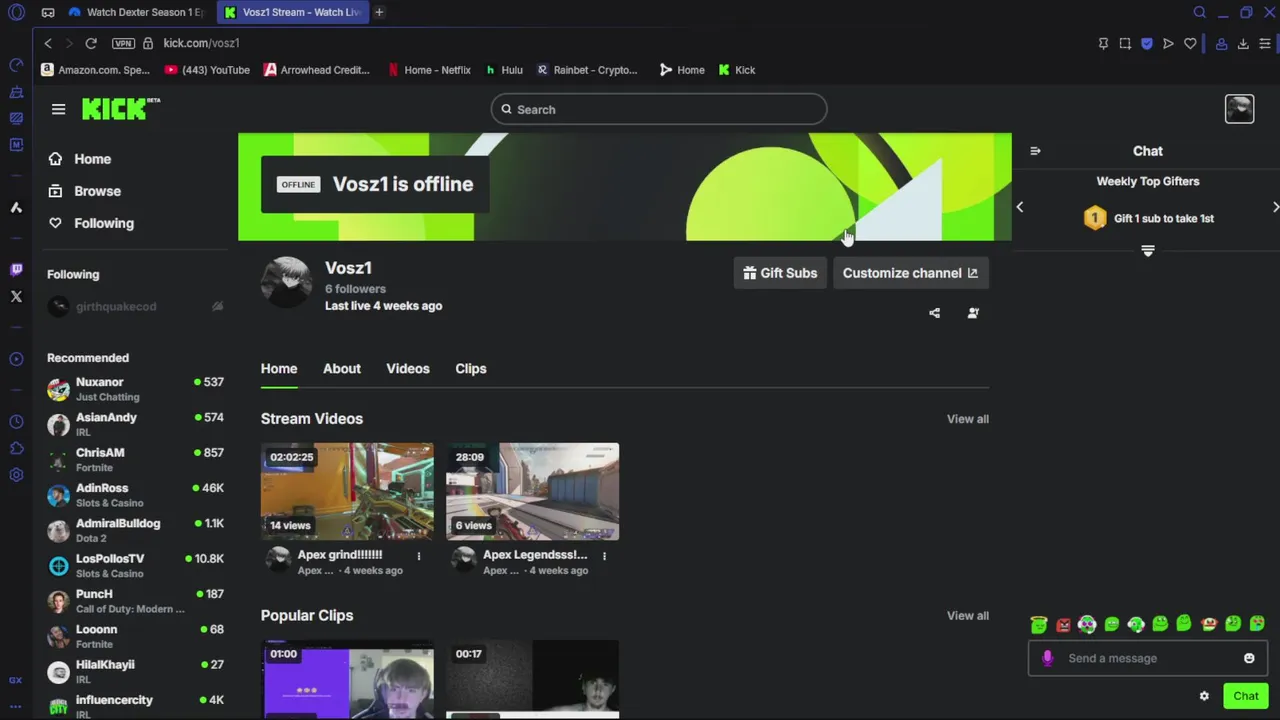Insert the white headphones purple-eyed emote
The width and height of the screenshot is (1280, 720).
pyautogui.click(x=1087, y=625)
